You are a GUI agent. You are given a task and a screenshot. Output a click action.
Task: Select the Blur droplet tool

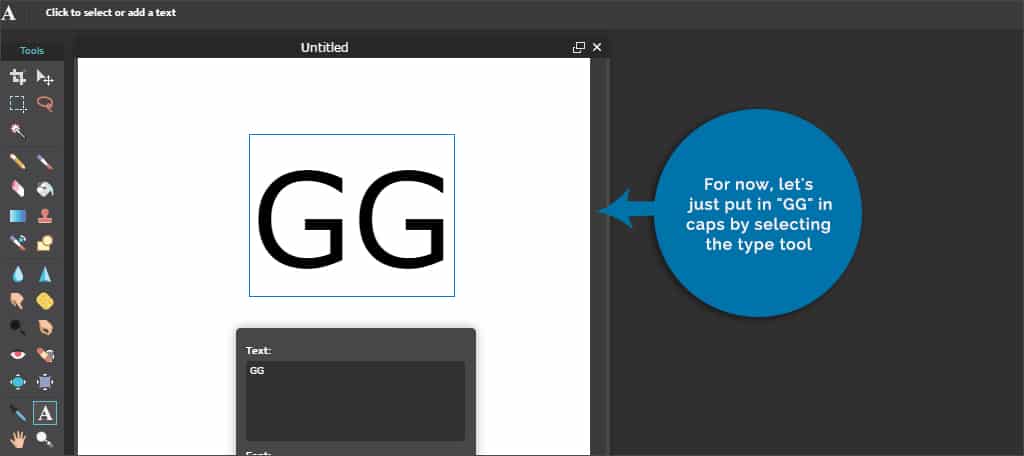tap(18, 274)
